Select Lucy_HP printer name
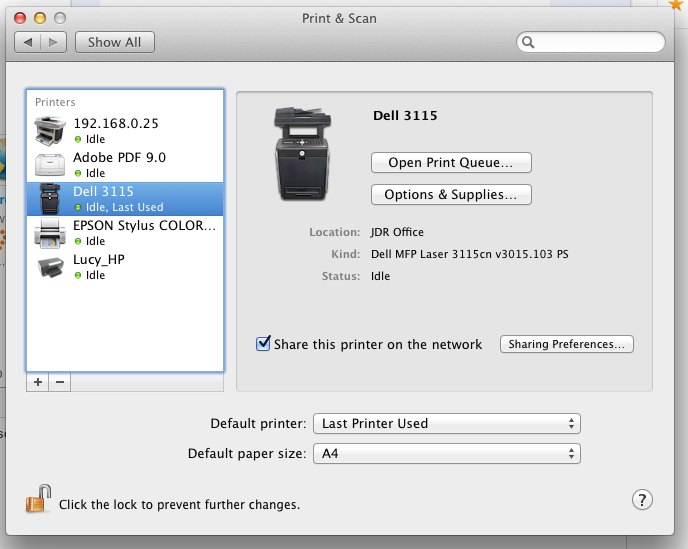The width and height of the screenshot is (688, 549). point(99,260)
